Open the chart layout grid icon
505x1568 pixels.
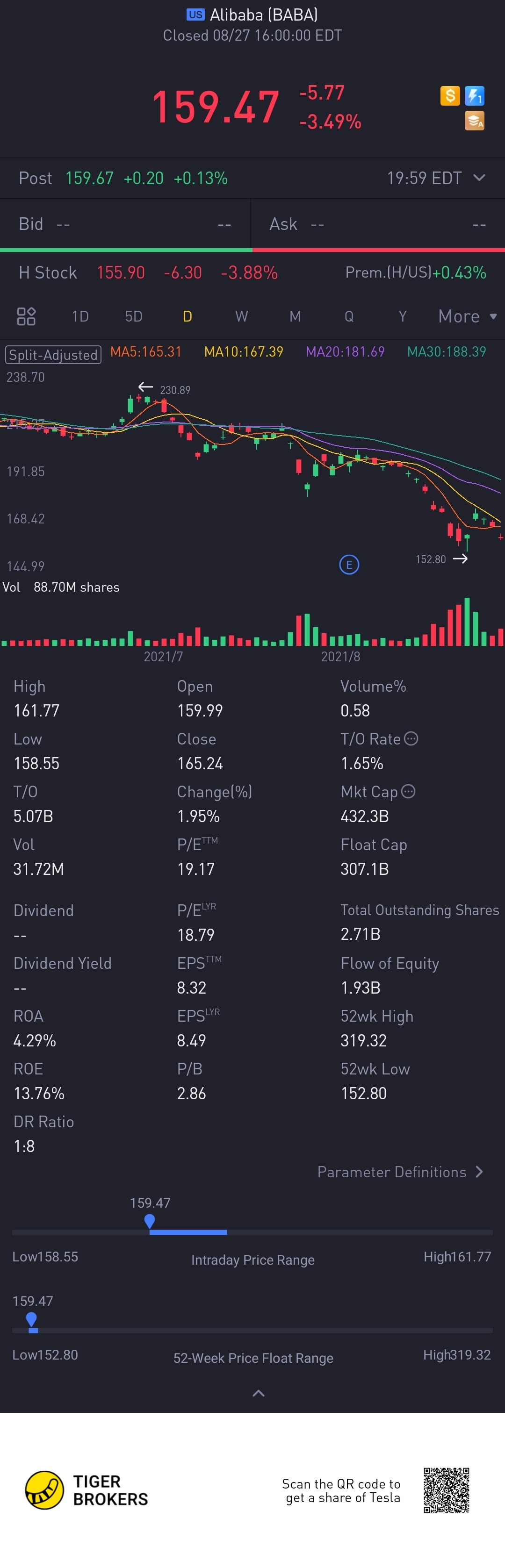point(26,316)
